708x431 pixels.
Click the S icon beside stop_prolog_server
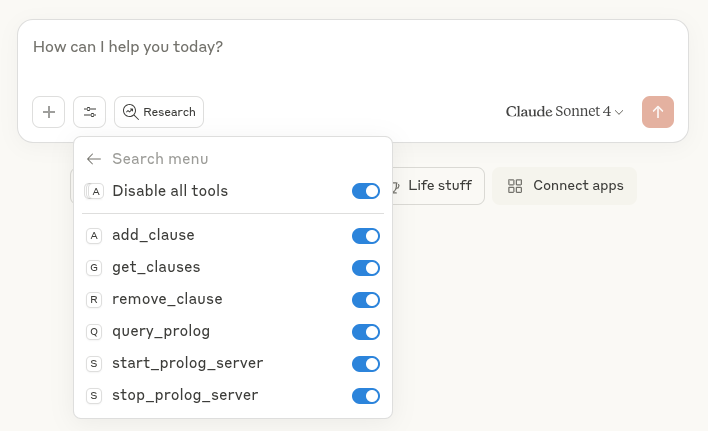pyautogui.click(x=94, y=396)
